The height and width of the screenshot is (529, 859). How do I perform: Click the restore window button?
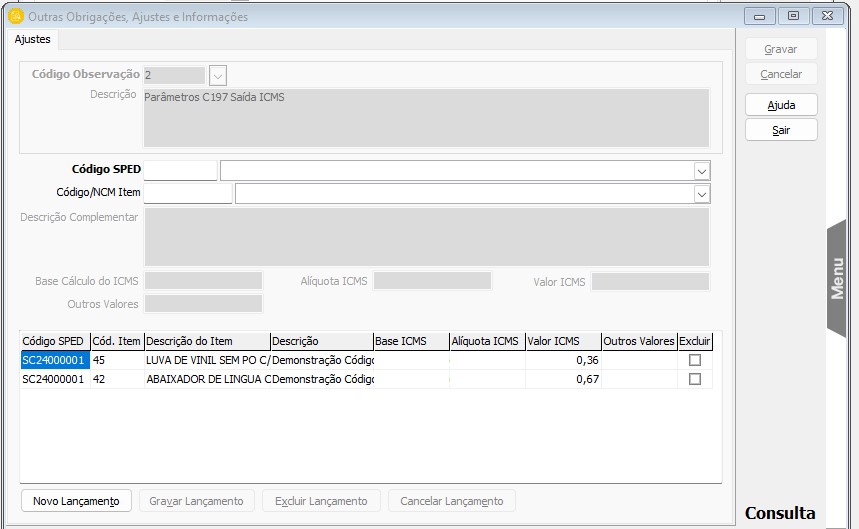pos(793,16)
